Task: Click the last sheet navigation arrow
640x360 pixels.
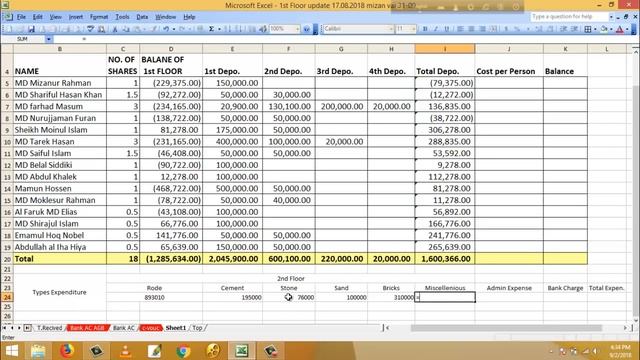Action: coord(27,328)
